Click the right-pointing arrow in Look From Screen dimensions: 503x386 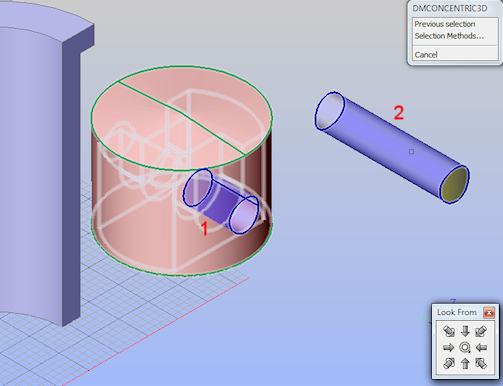pyautogui.click(x=449, y=348)
